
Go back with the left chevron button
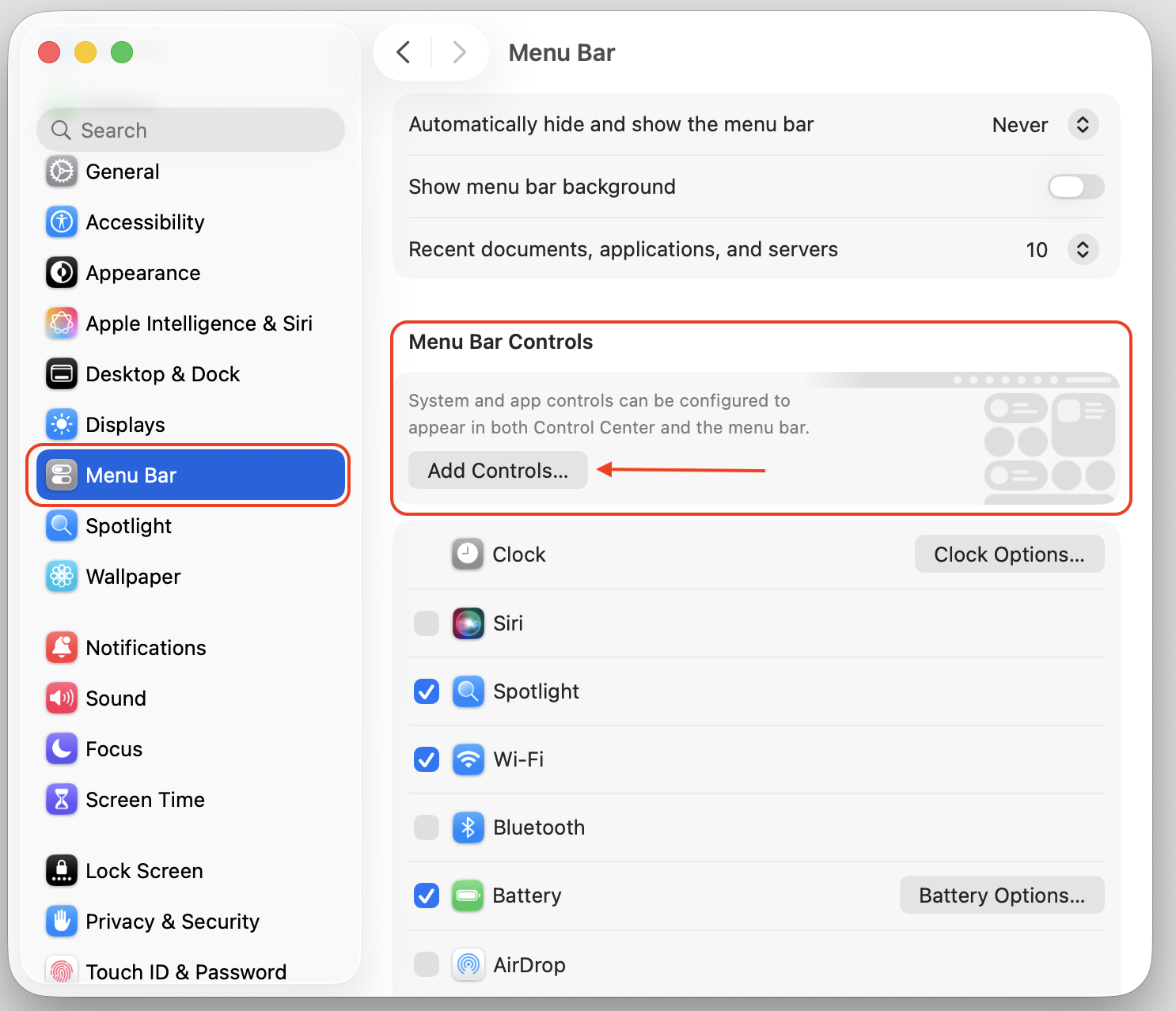click(404, 52)
